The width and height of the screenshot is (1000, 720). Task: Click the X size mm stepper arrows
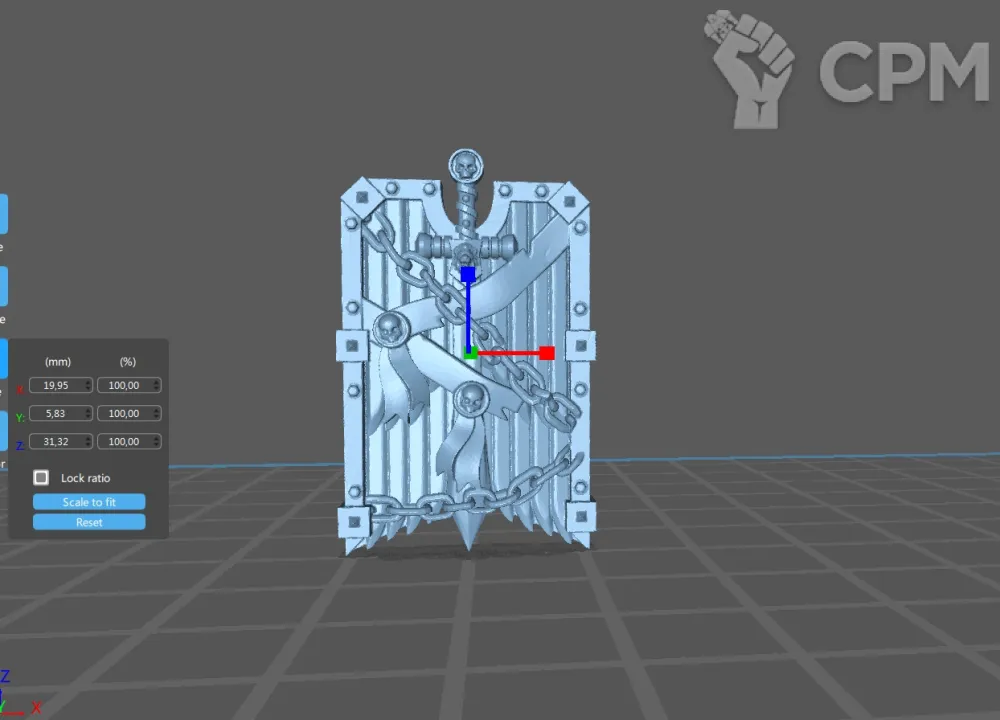[89, 385]
